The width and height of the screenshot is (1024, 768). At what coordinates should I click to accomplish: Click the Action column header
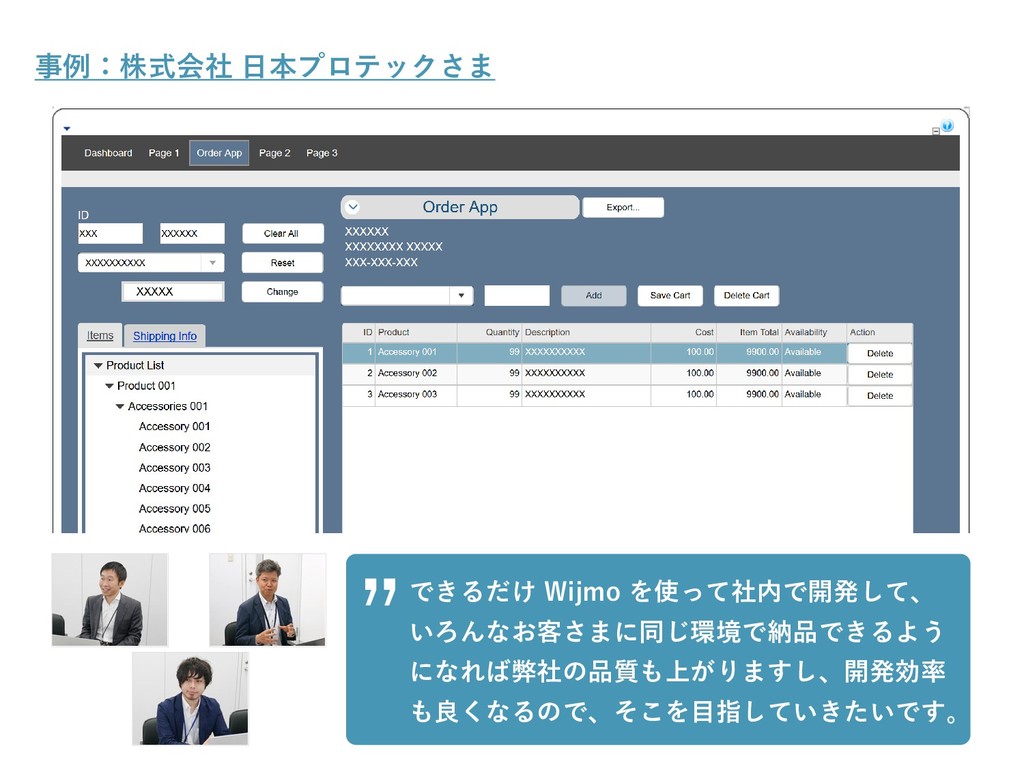point(880,332)
